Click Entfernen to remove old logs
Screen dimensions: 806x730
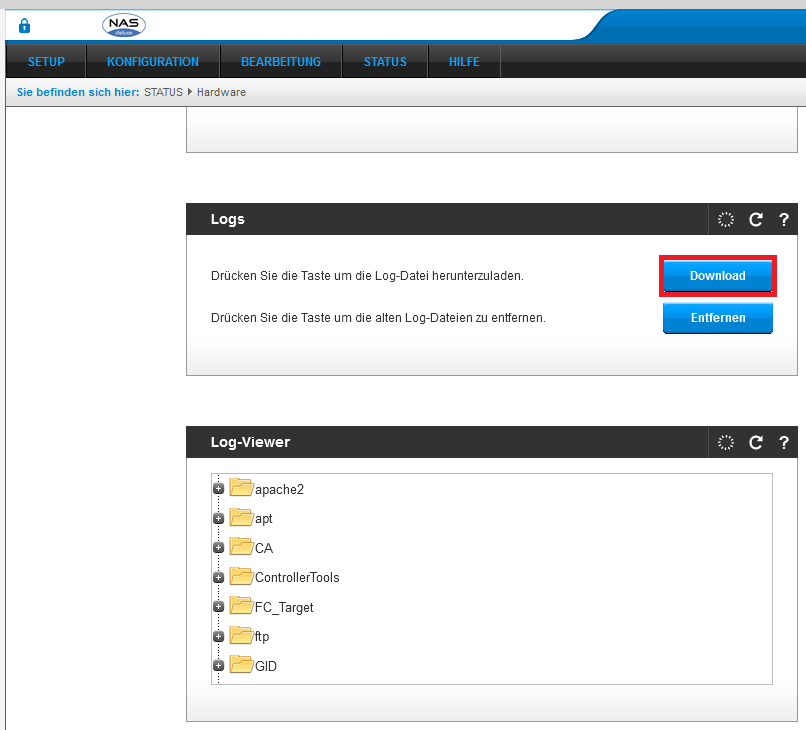(x=717, y=318)
